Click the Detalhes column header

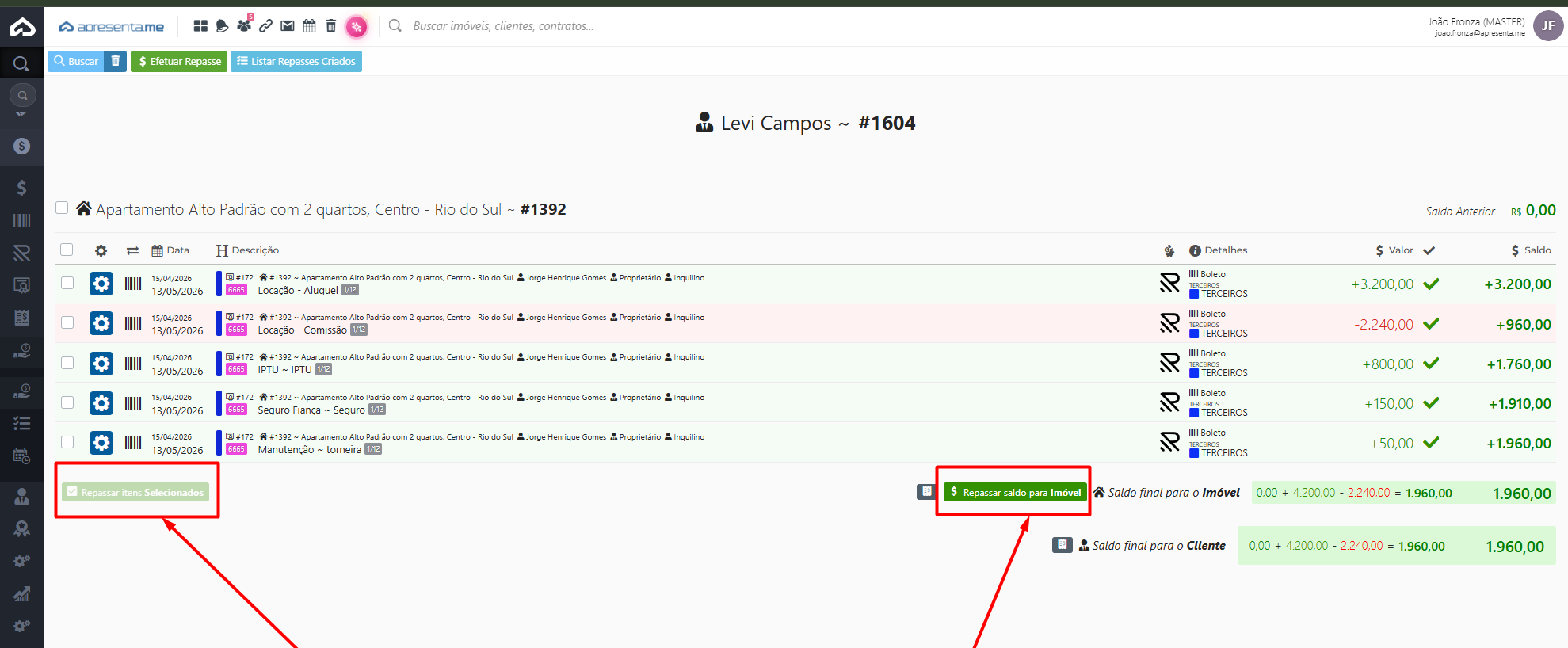coord(1219,250)
